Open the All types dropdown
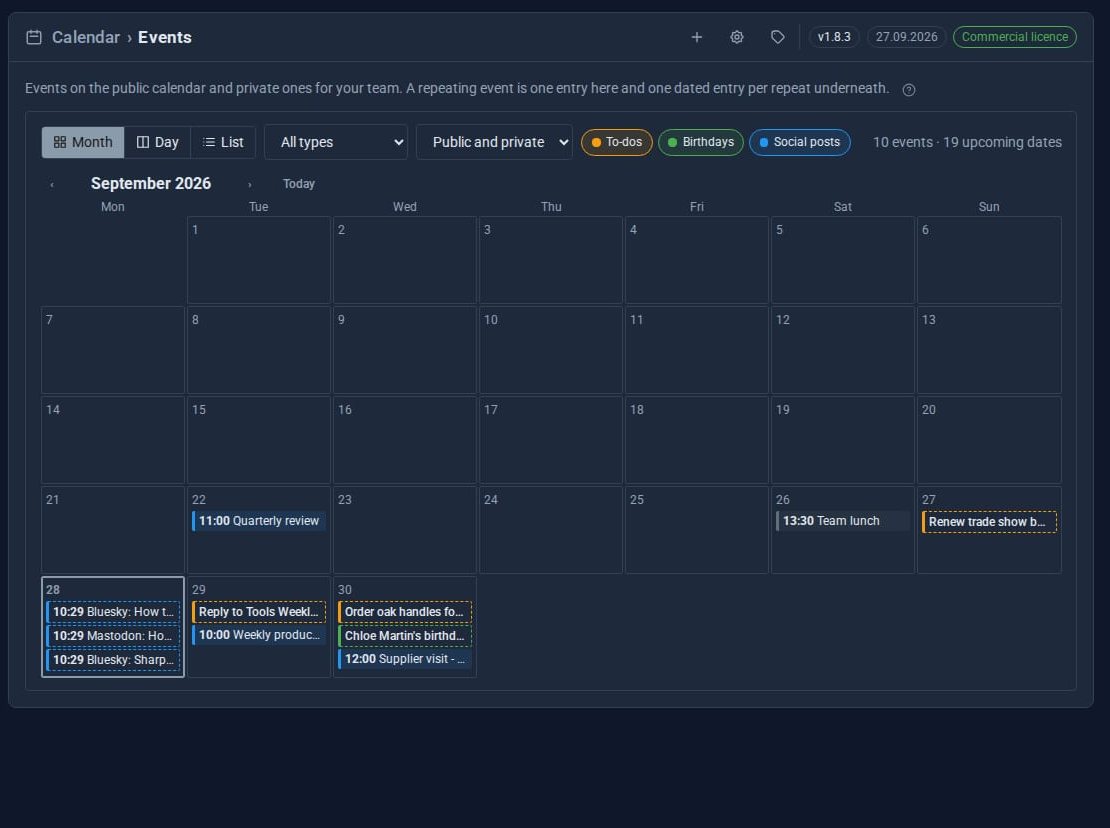 click(336, 142)
